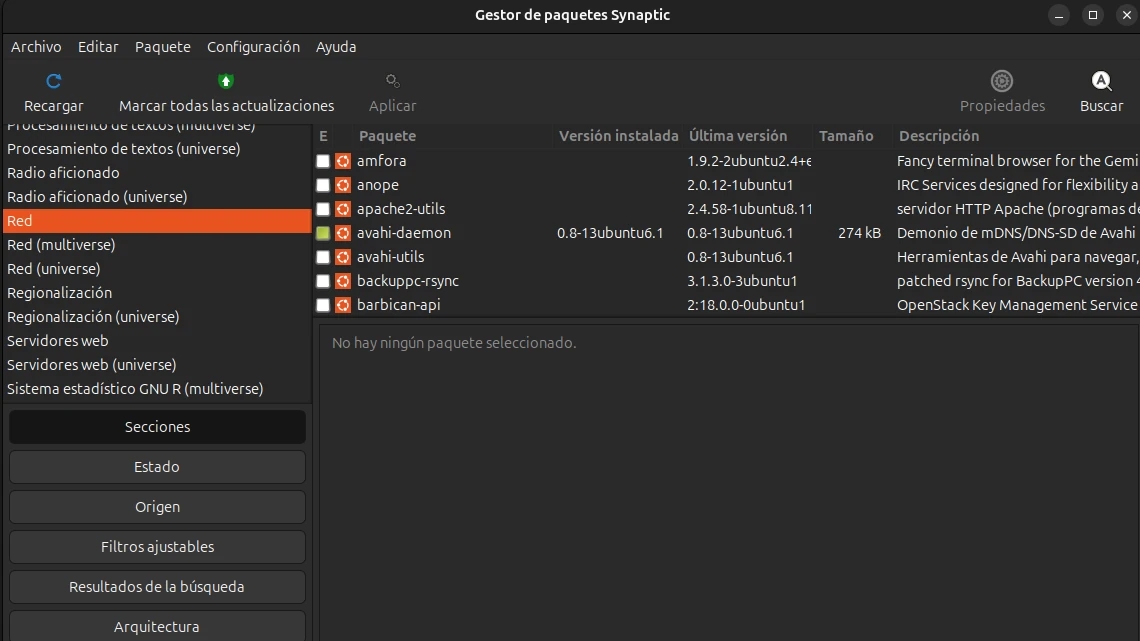The width and height of the screenshot is (1140, 641).
Task: Click the Ubuntu icon next to anope
Action: 343,184
